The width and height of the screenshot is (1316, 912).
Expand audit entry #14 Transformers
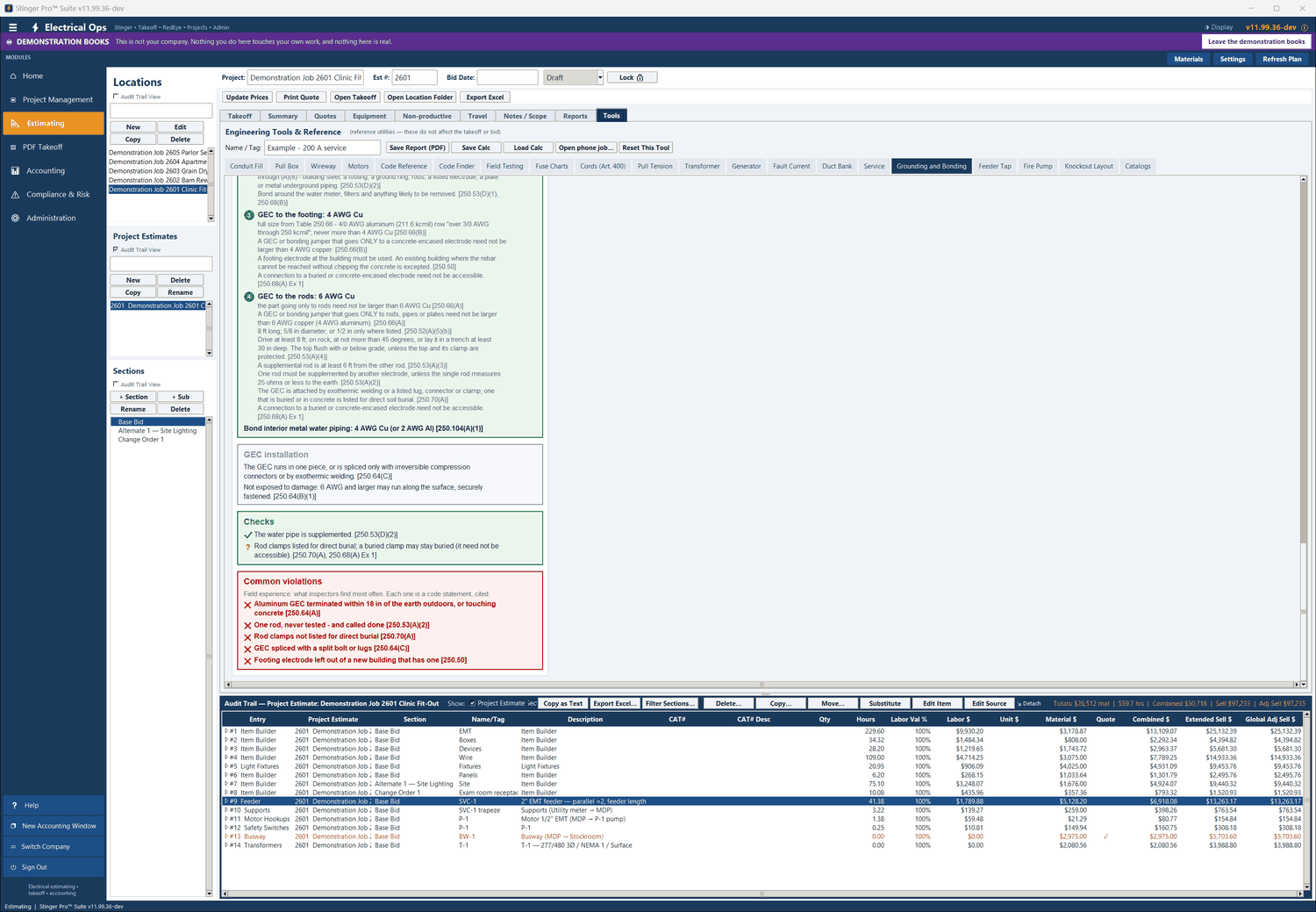[226, 845]
